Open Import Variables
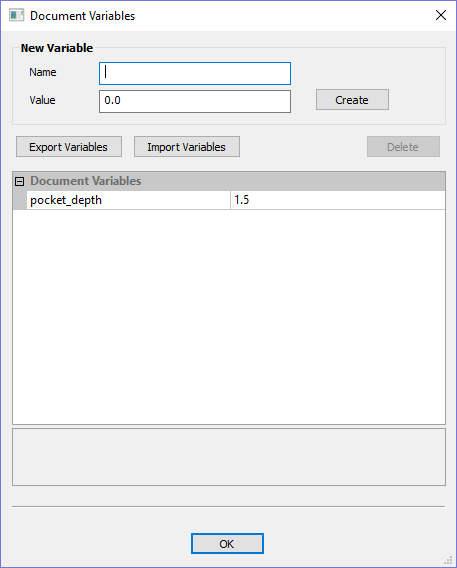This screenshot has height=568, width=457. point(187,147)
